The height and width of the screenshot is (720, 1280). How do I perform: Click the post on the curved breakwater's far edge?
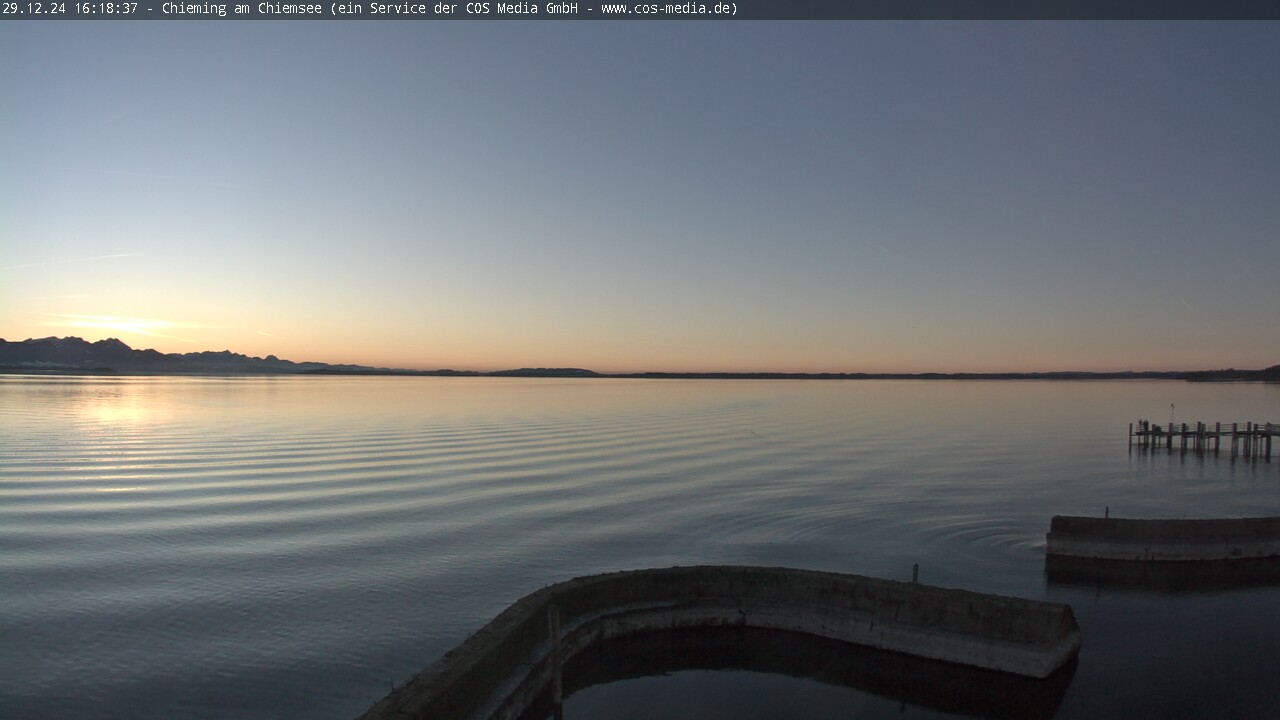[915, 573]
